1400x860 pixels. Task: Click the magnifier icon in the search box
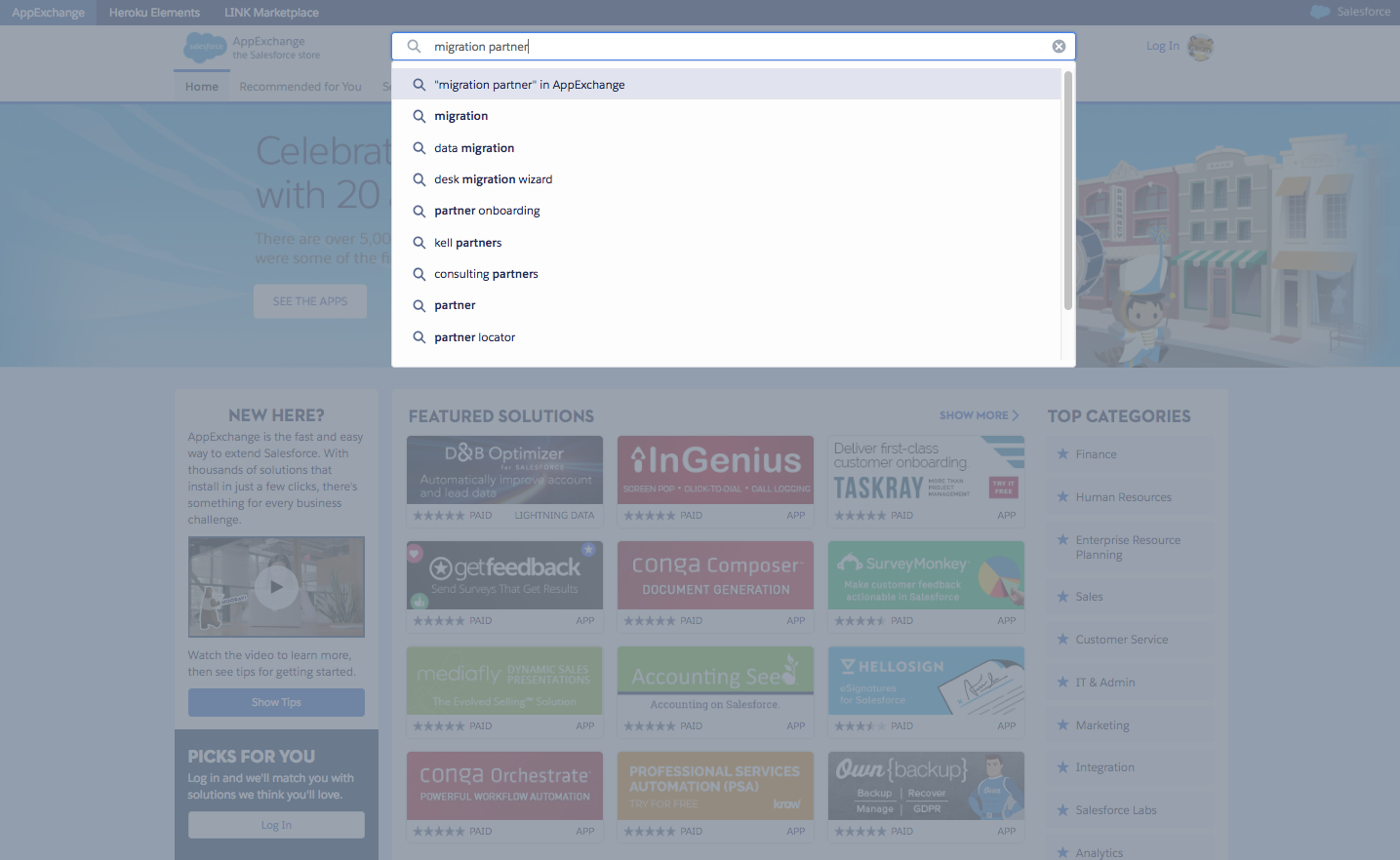414,47
